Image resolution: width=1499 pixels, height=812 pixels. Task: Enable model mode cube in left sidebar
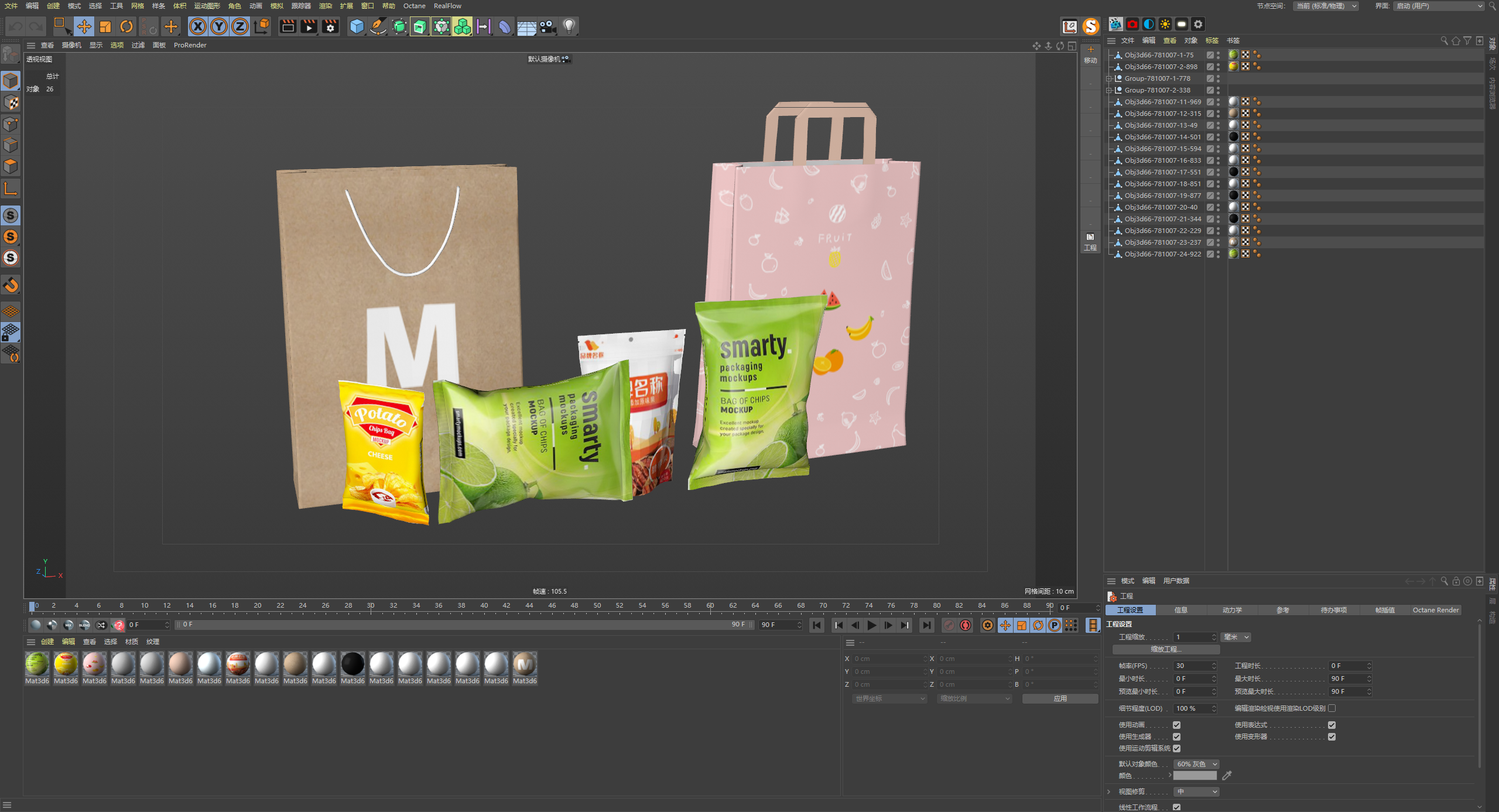pos(11,81)
